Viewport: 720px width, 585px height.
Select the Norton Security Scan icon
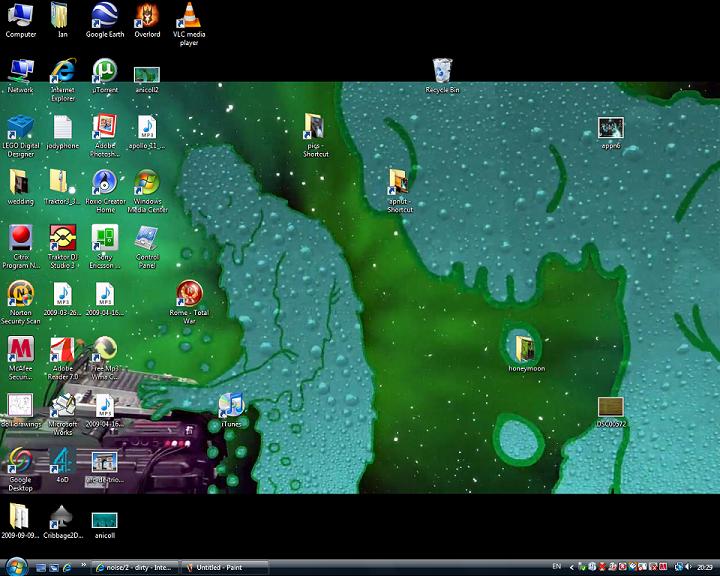(20, 294)
